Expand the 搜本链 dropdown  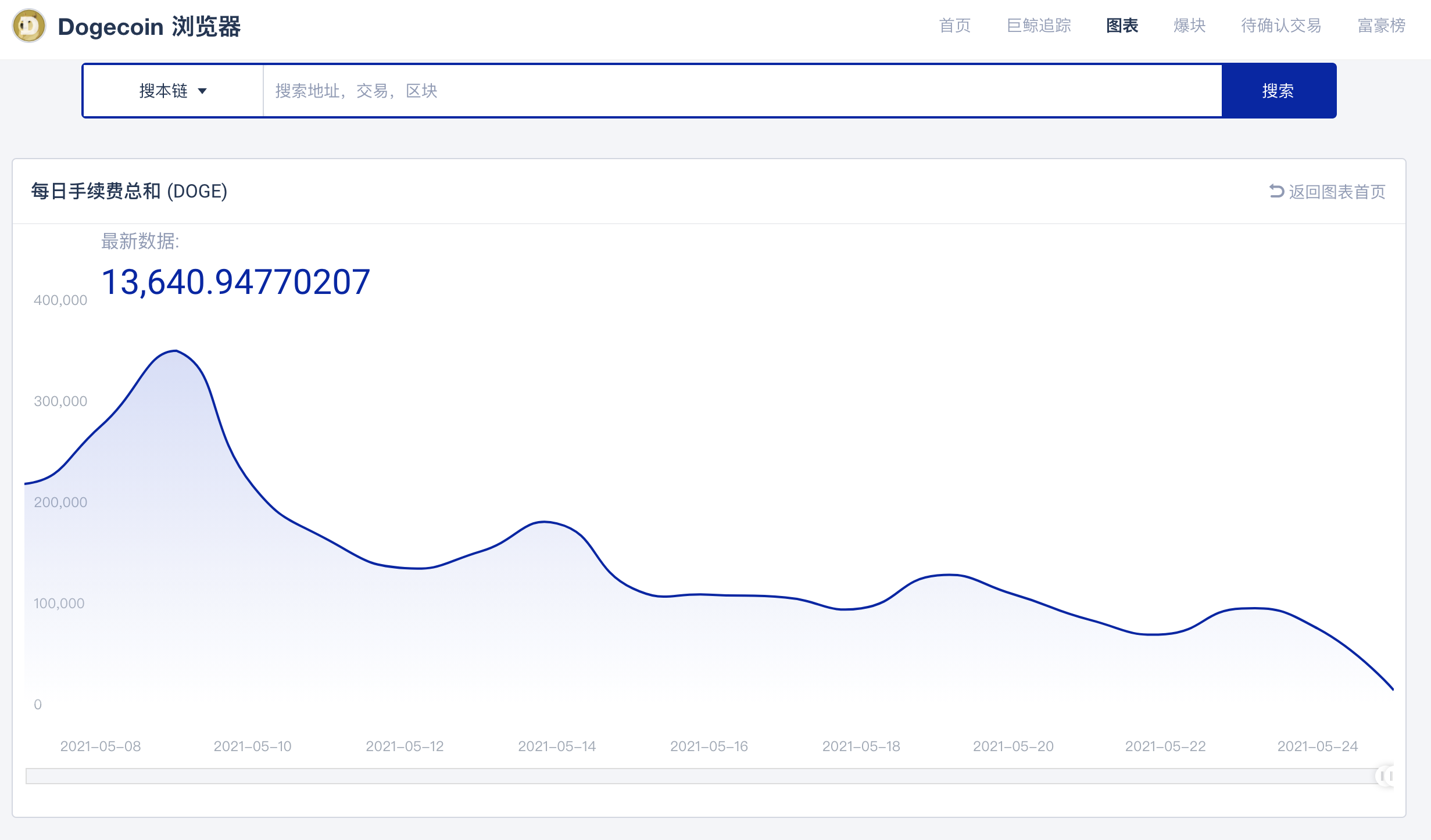(x=173, y=91)
